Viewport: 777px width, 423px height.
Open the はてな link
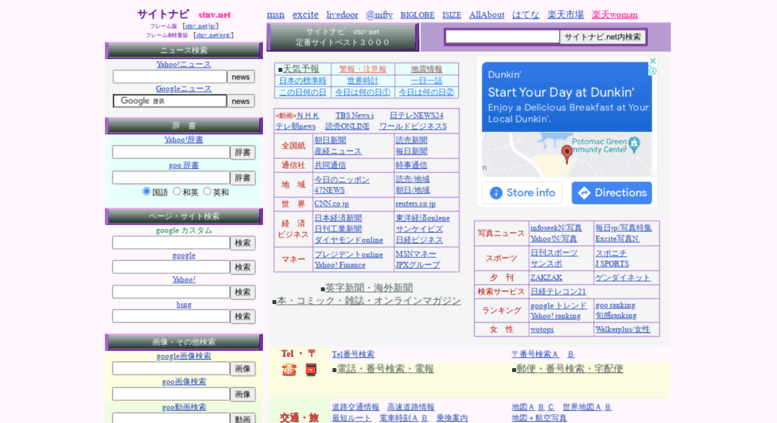click(x=526, y=15)
